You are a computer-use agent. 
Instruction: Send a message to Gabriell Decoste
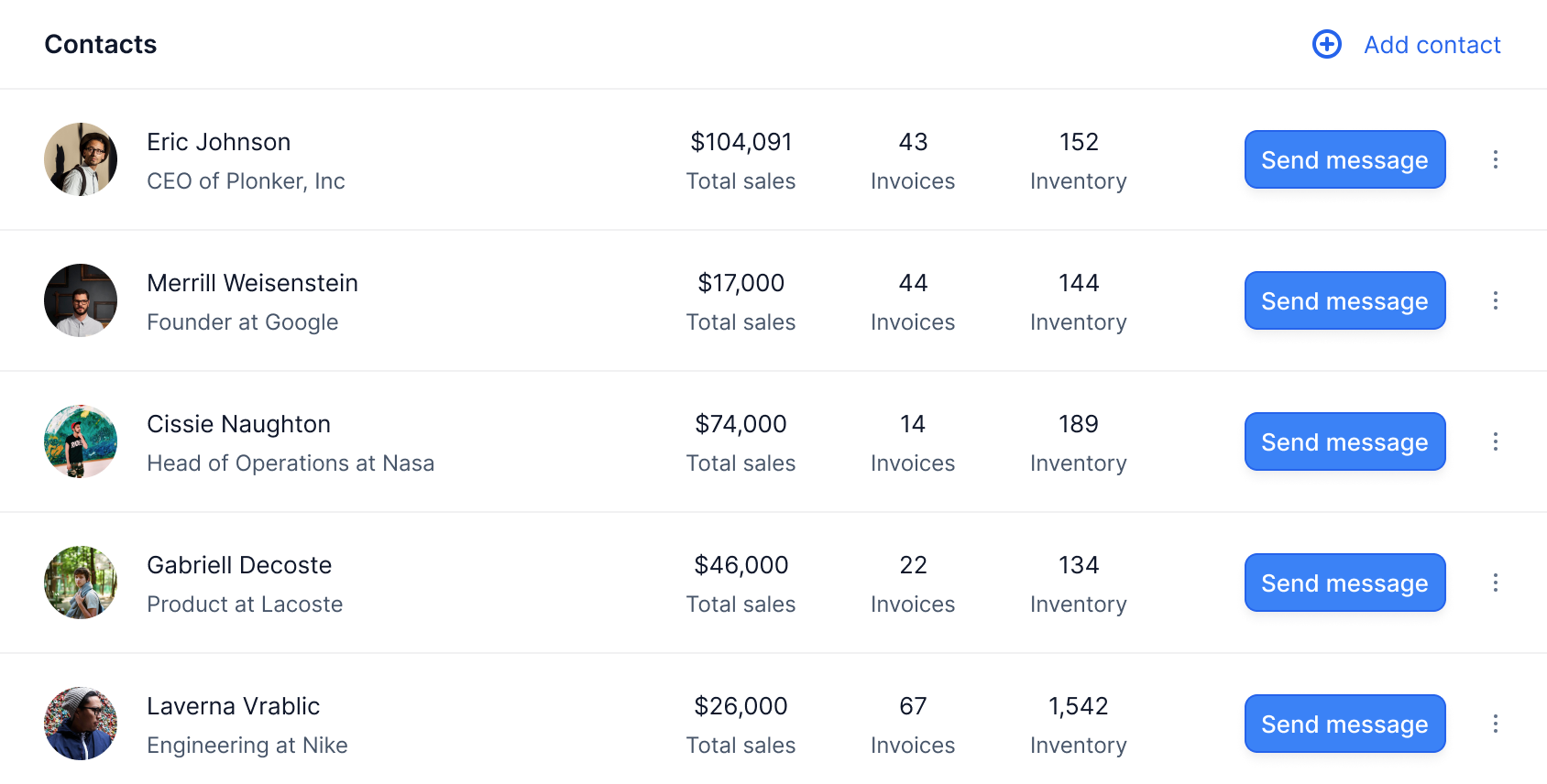(x=1344, y=583)
